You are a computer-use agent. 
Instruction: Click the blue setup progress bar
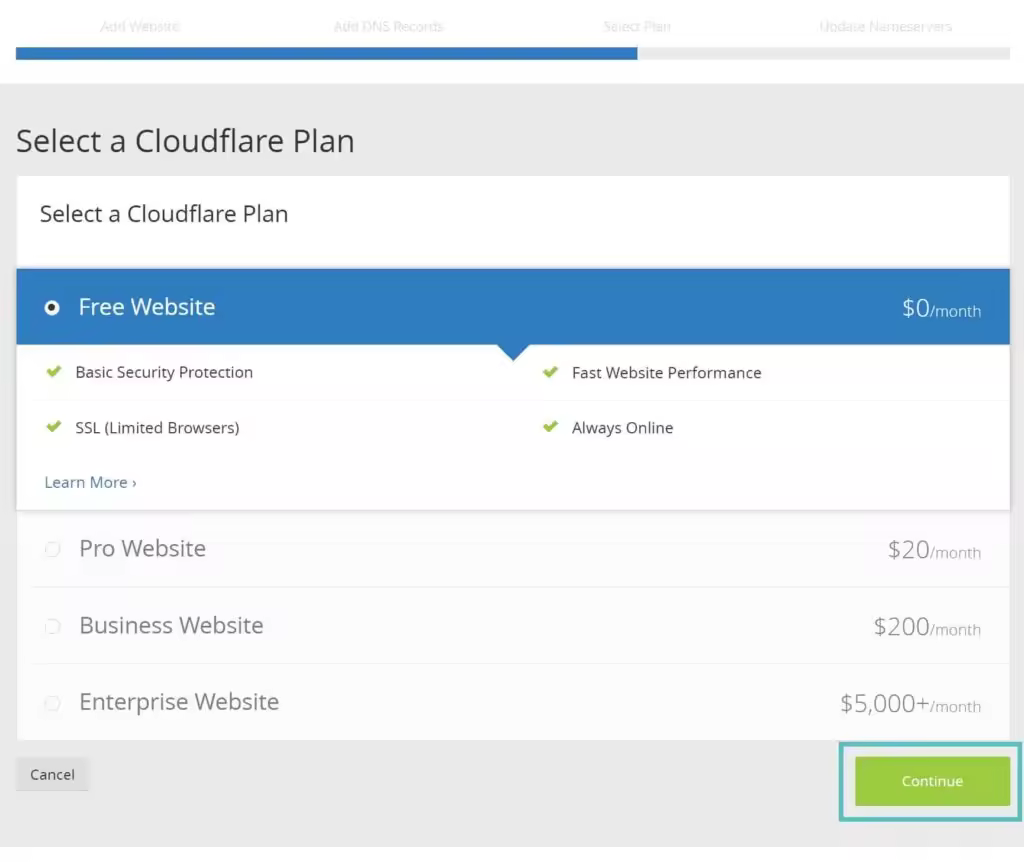[327, 54]
